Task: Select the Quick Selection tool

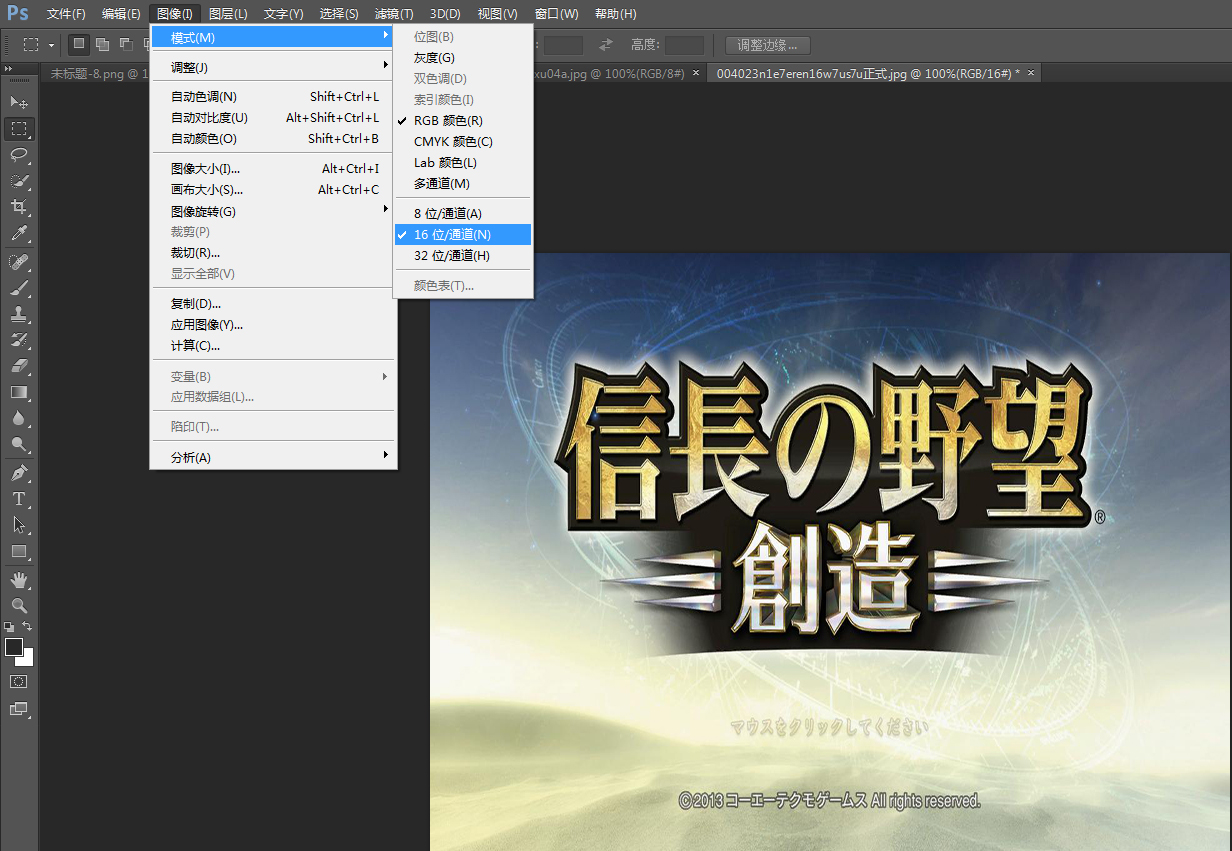Action: coord(19,181)
